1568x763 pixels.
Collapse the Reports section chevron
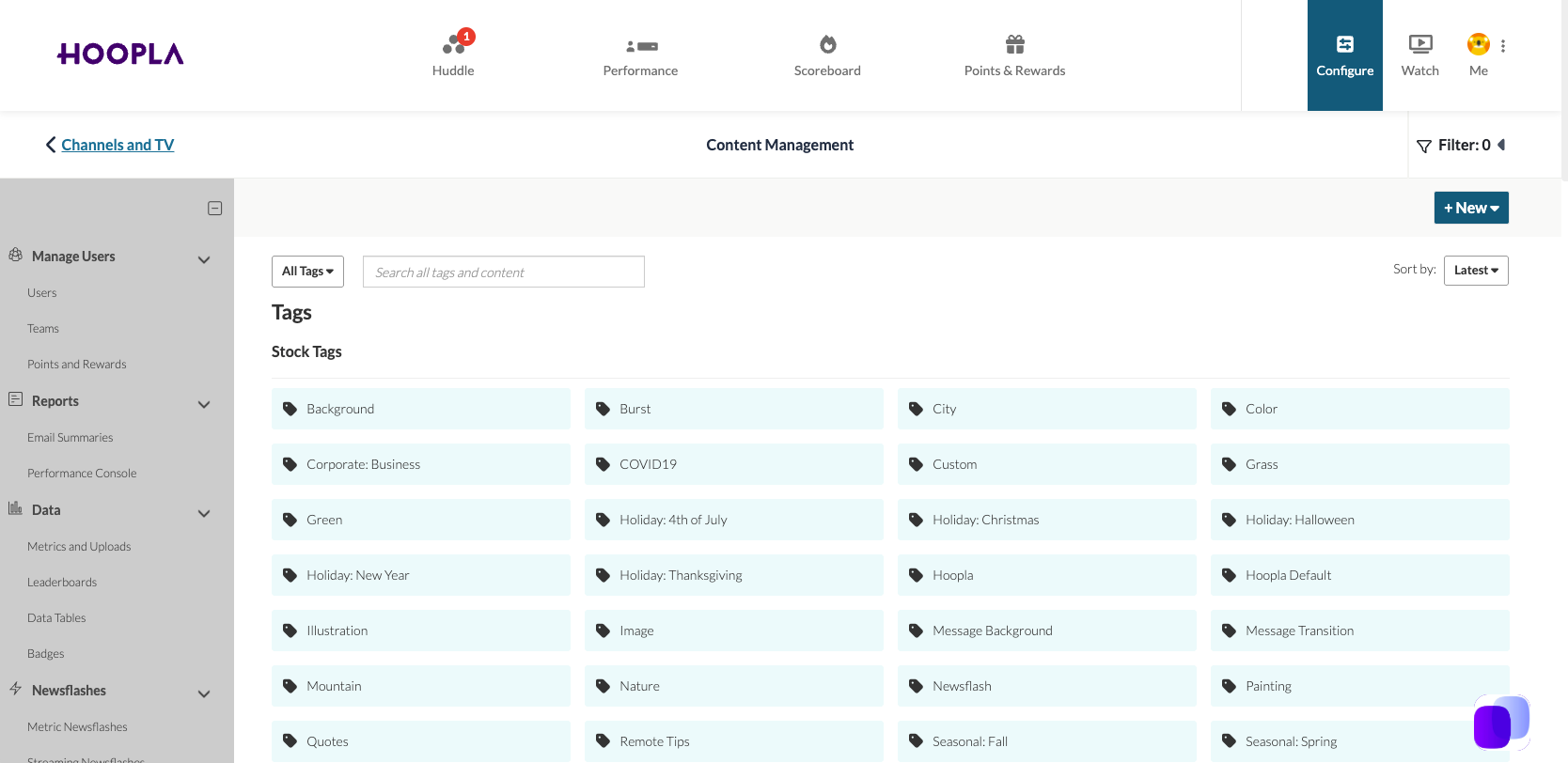[204, 404]
